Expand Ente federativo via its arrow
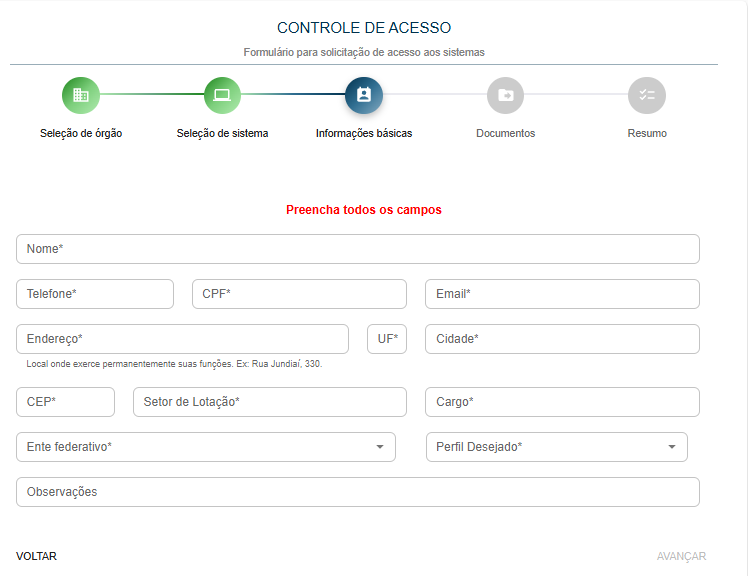This screenshot has height=576, width=748. (380, 447)
